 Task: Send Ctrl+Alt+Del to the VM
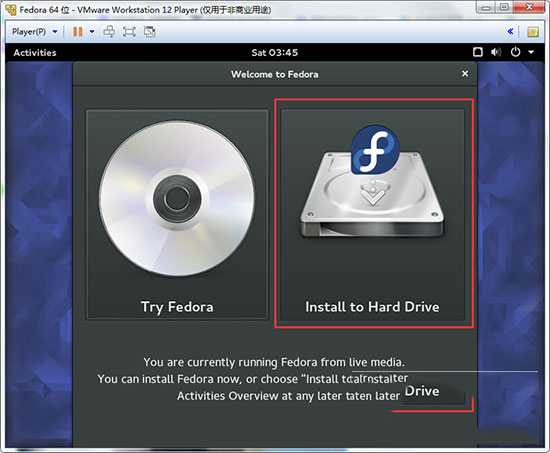click(x=109, y=32)
